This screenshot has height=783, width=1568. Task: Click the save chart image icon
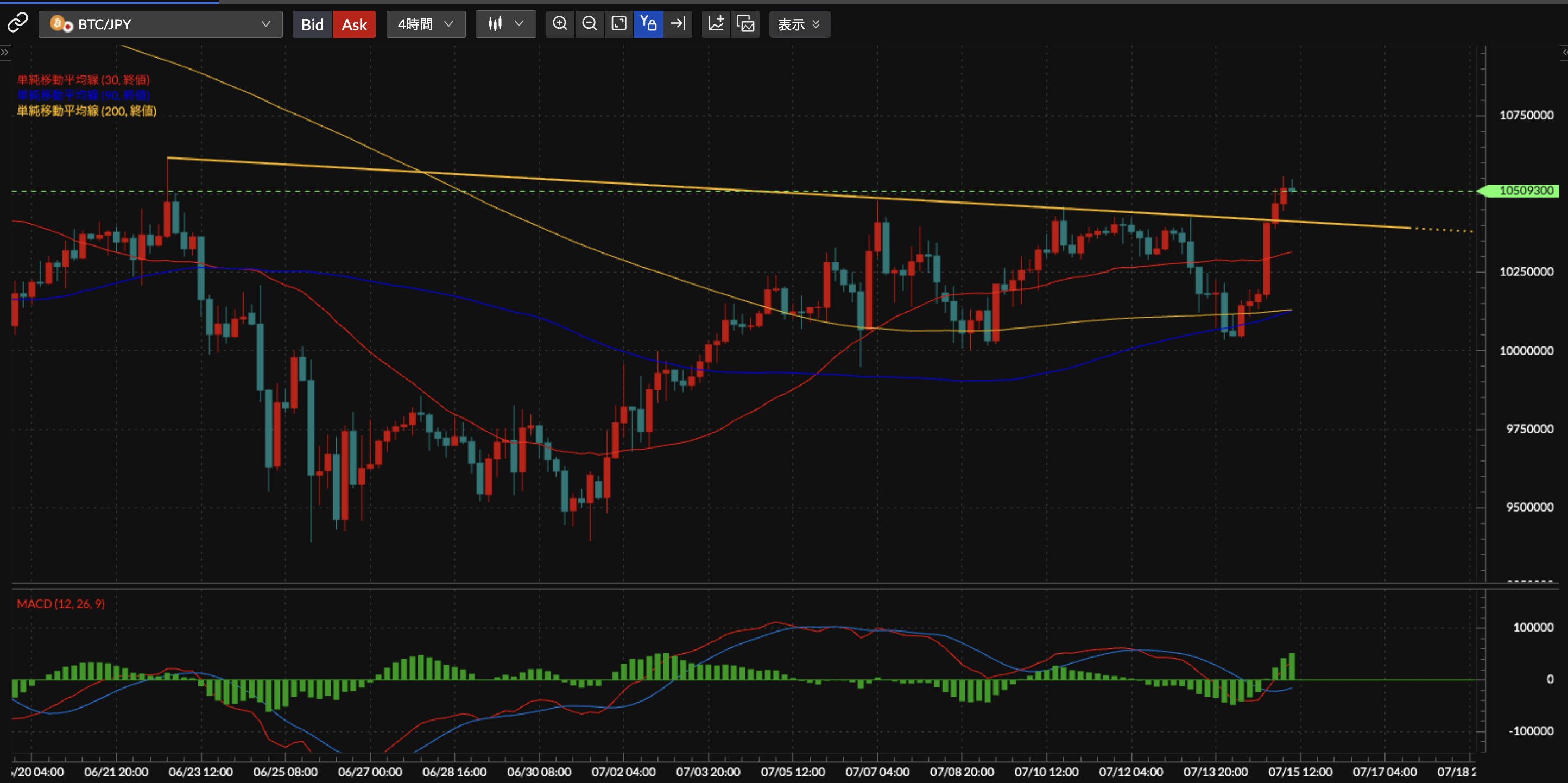pyautogui.click(x=745, y=24)
